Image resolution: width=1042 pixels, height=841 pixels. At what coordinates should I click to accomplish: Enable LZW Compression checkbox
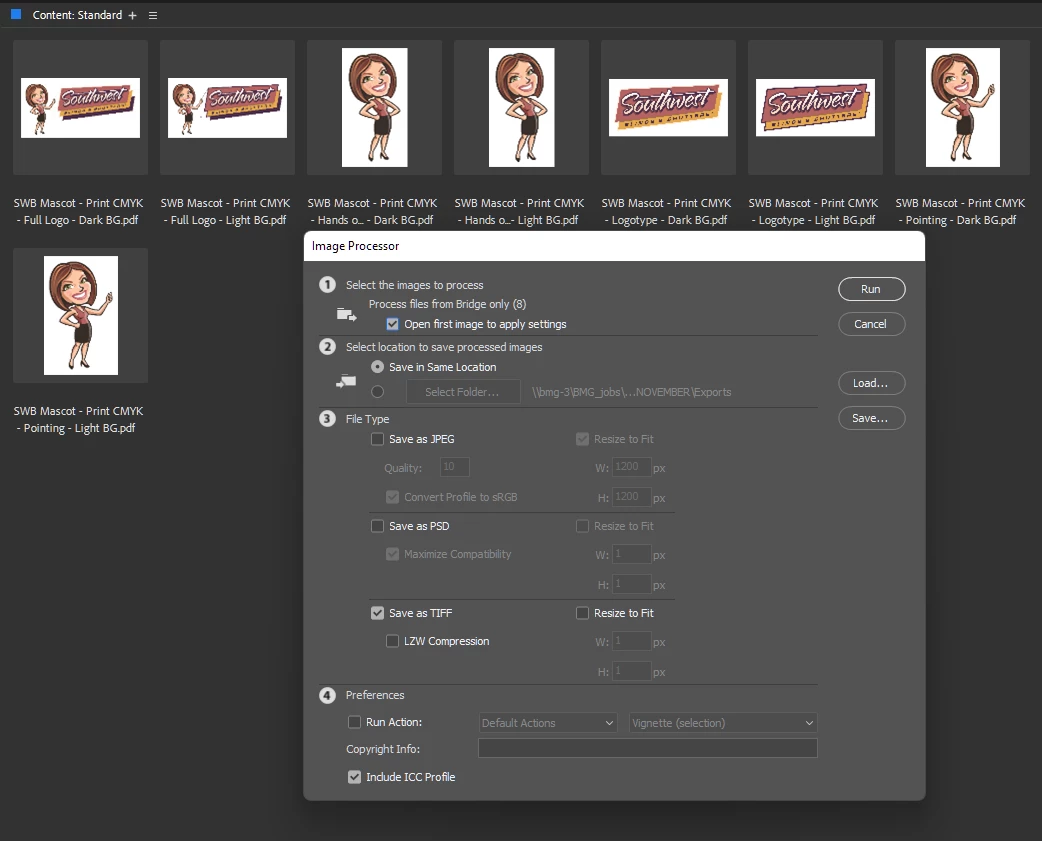tap(393, 641)
